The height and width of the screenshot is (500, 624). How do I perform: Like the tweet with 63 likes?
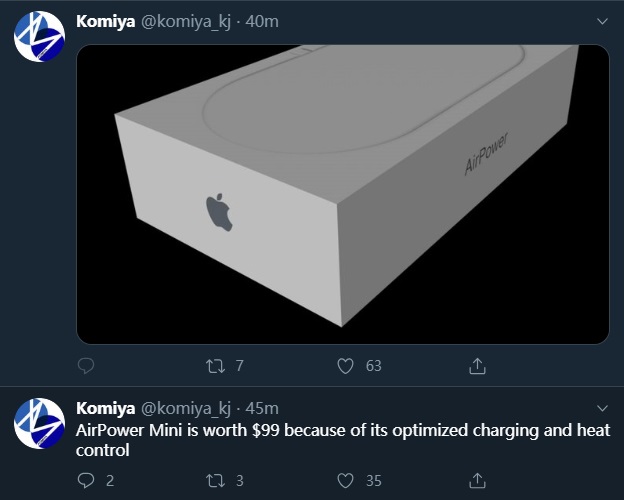(346, 366)
